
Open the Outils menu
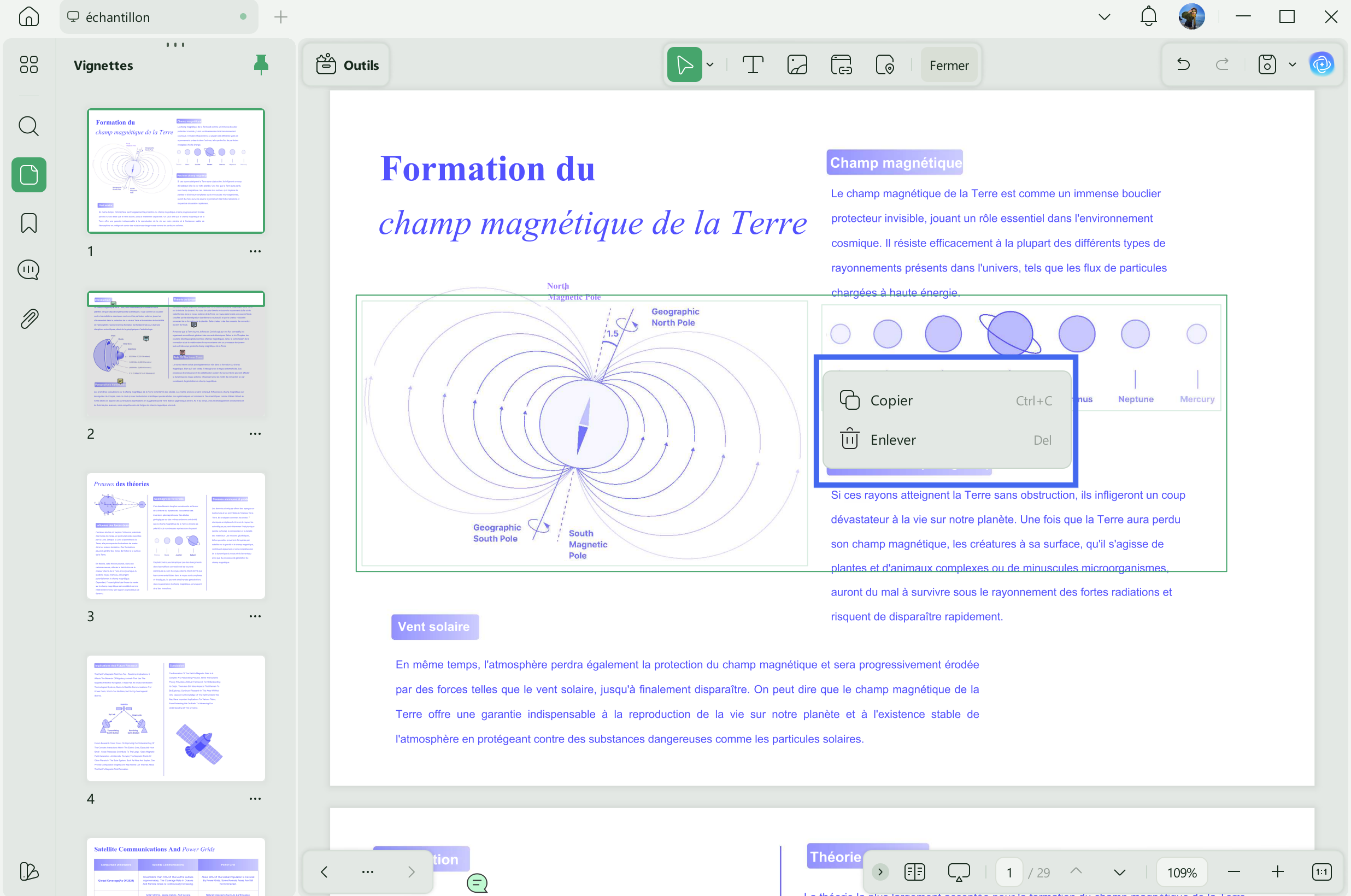click(348, 65)
